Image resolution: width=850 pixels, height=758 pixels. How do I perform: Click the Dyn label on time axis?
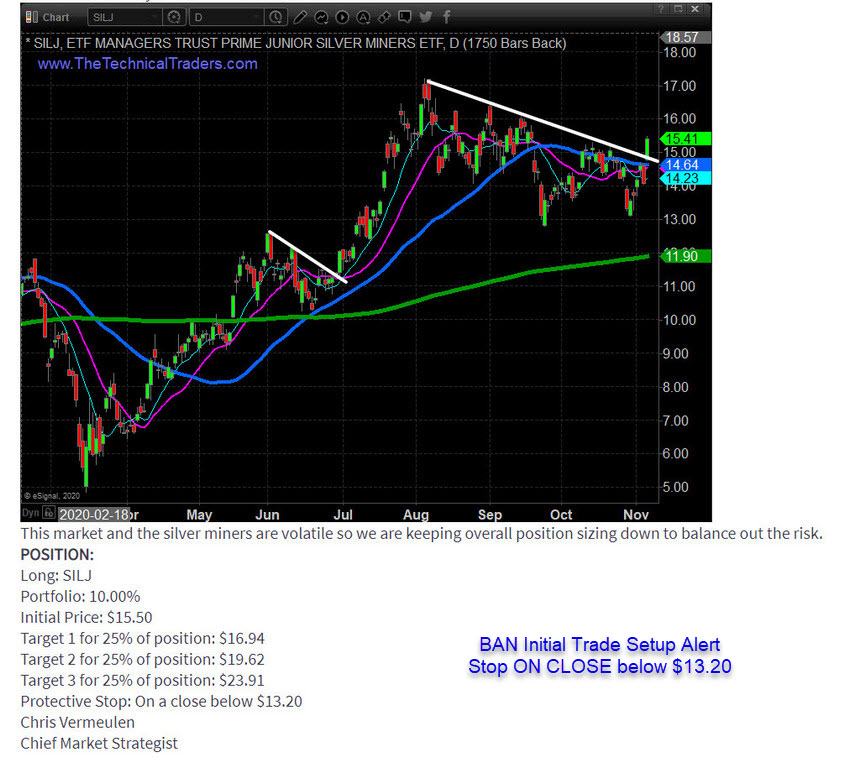point(30,512)
